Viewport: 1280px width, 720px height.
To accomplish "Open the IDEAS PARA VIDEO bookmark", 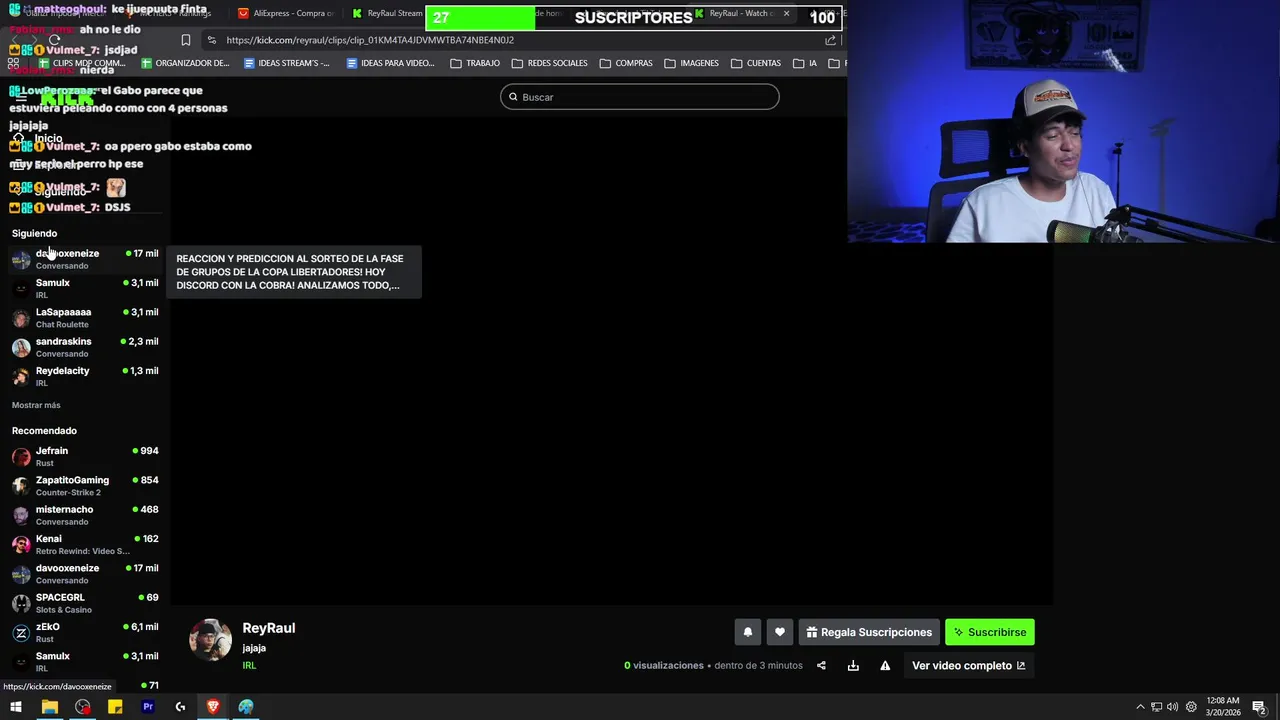I will [390, 63].
